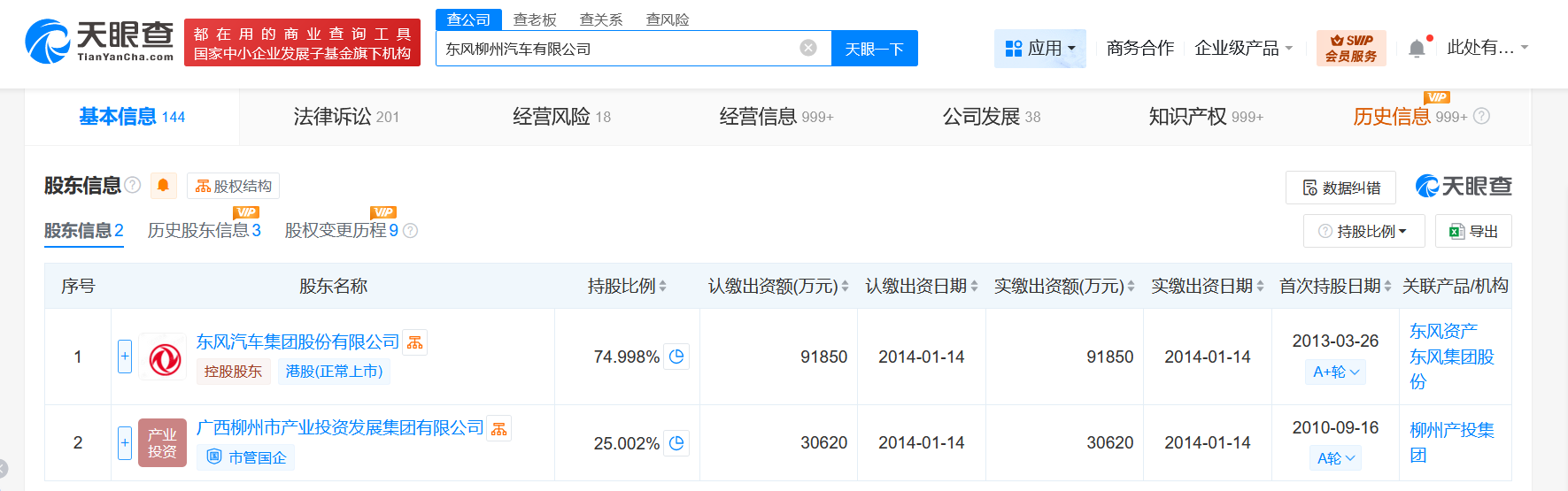Image resolution: width=1568 pixels, height=491 pixels.
Task: Open help icon beside 股权变更历程
Action: pyautogui.click(x=410, y=231)
